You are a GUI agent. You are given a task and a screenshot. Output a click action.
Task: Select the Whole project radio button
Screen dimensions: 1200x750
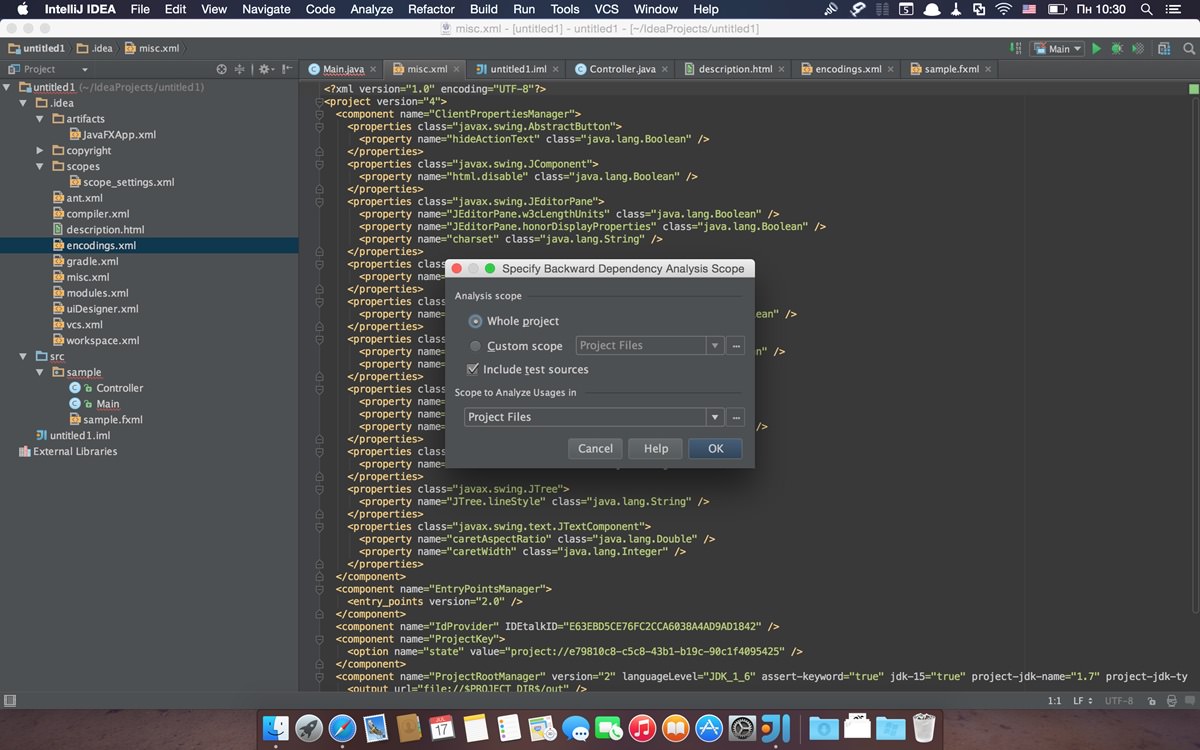(474, 321)
